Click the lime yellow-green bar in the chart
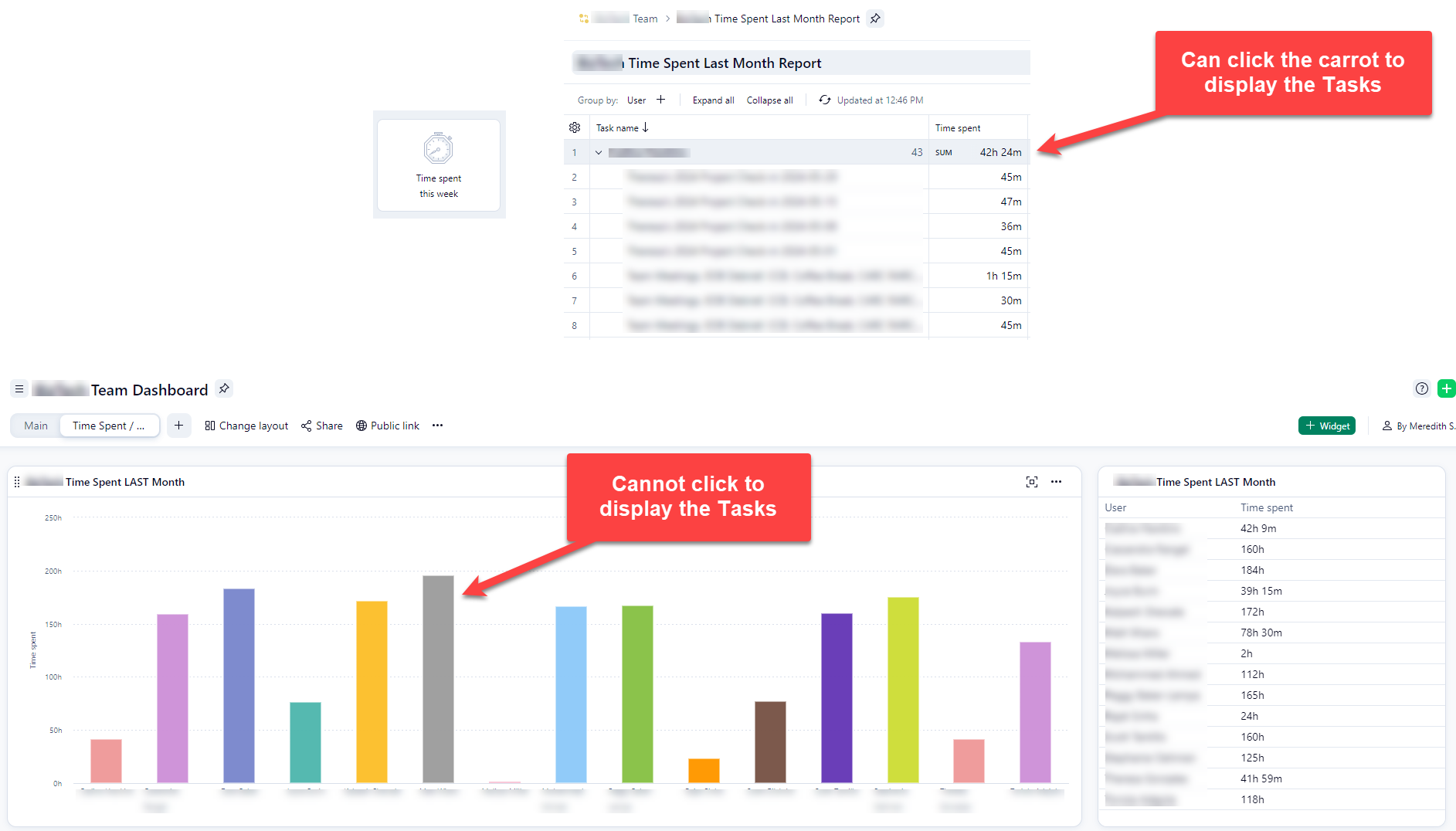The image size is (1456, 831). coord(903,690)
